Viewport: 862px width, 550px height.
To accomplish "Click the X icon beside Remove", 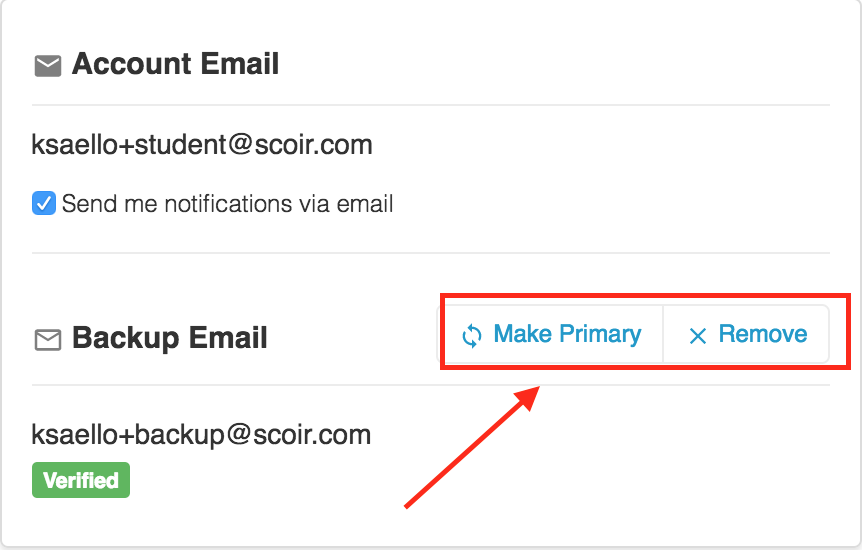I will 698,336.
